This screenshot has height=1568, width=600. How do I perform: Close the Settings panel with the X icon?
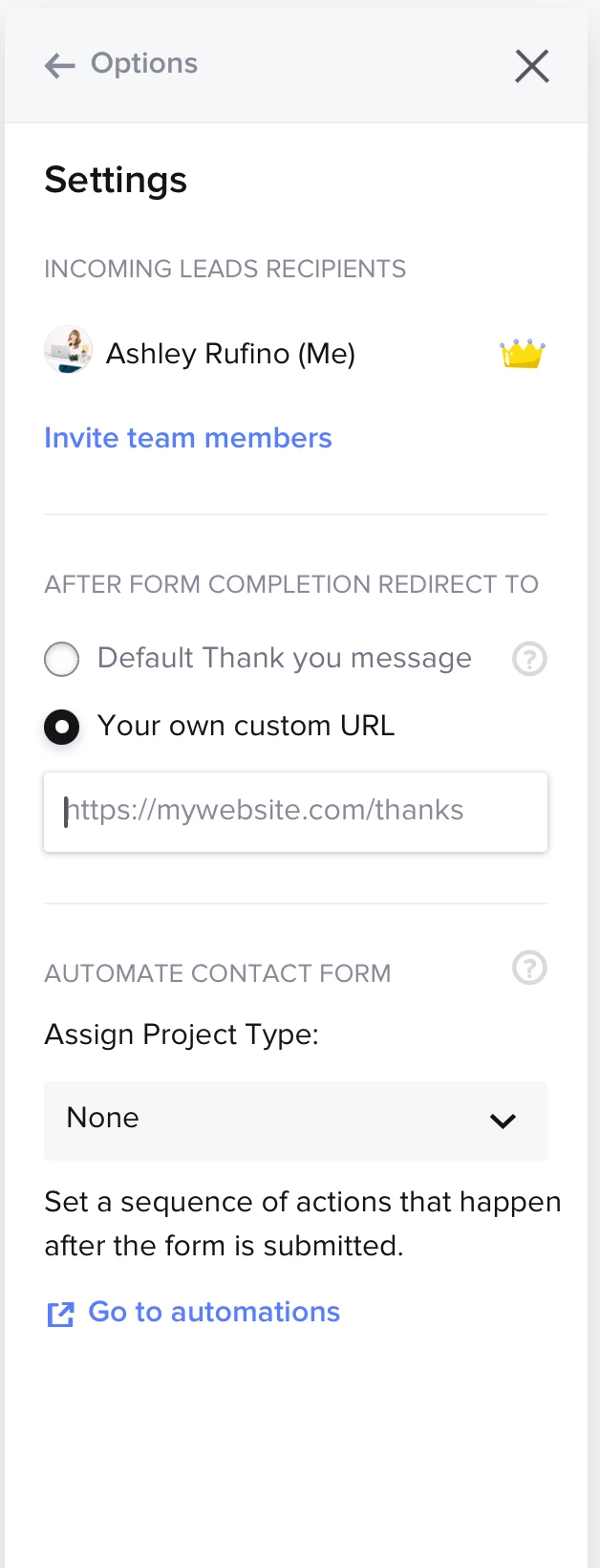tap(532, 66)
